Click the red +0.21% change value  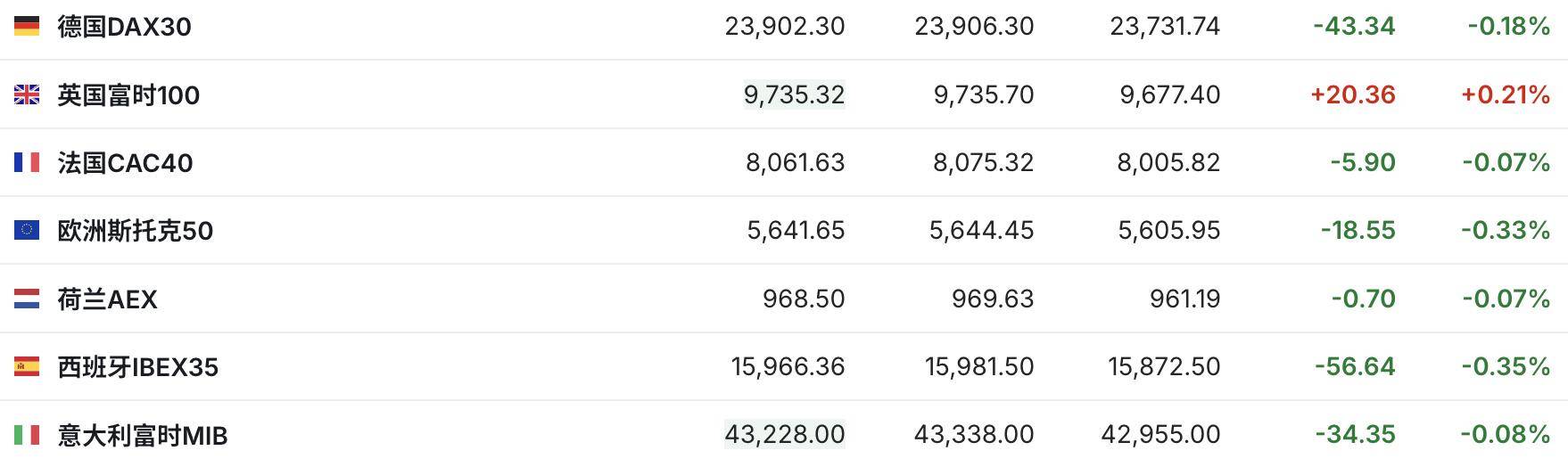coord(1505,94)
